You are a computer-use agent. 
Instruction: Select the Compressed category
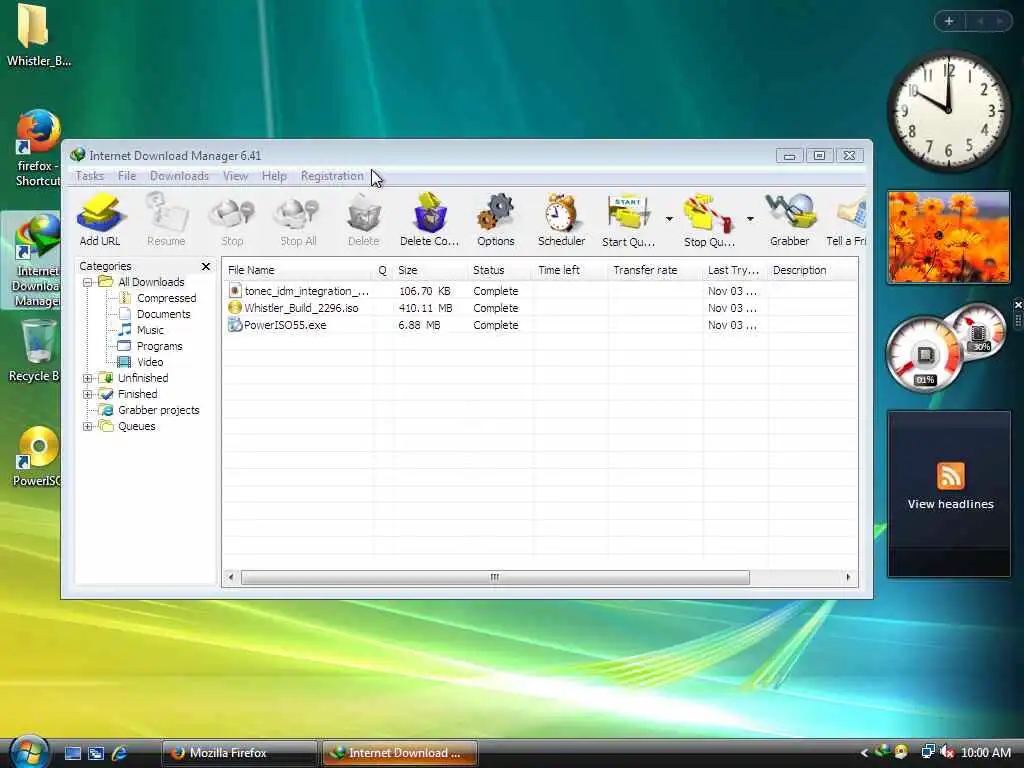coord(166,298)
